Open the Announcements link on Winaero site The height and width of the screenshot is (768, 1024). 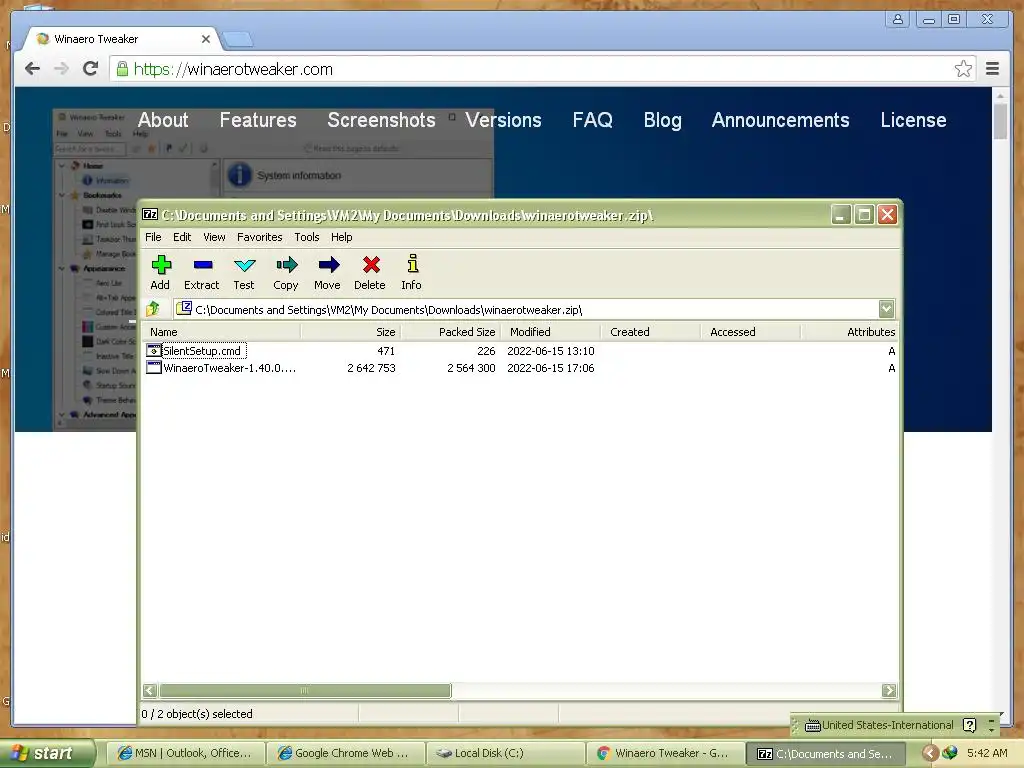pyautogui.click(x=780, y=120)
